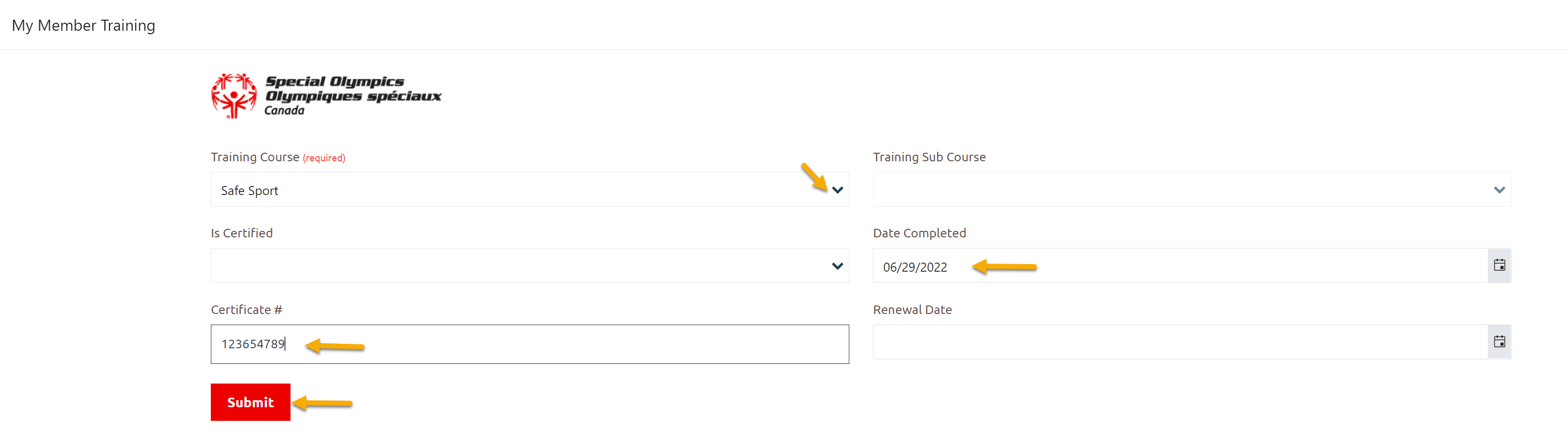Click the My Member Training page heading
1568x440 pixels.
(83, 26)
